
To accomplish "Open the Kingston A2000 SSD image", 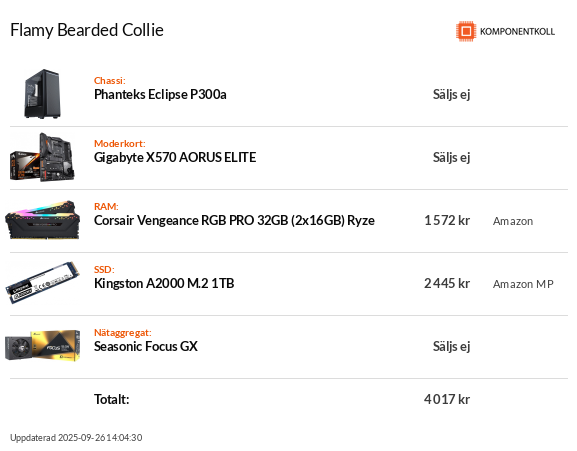I will 42,283.
